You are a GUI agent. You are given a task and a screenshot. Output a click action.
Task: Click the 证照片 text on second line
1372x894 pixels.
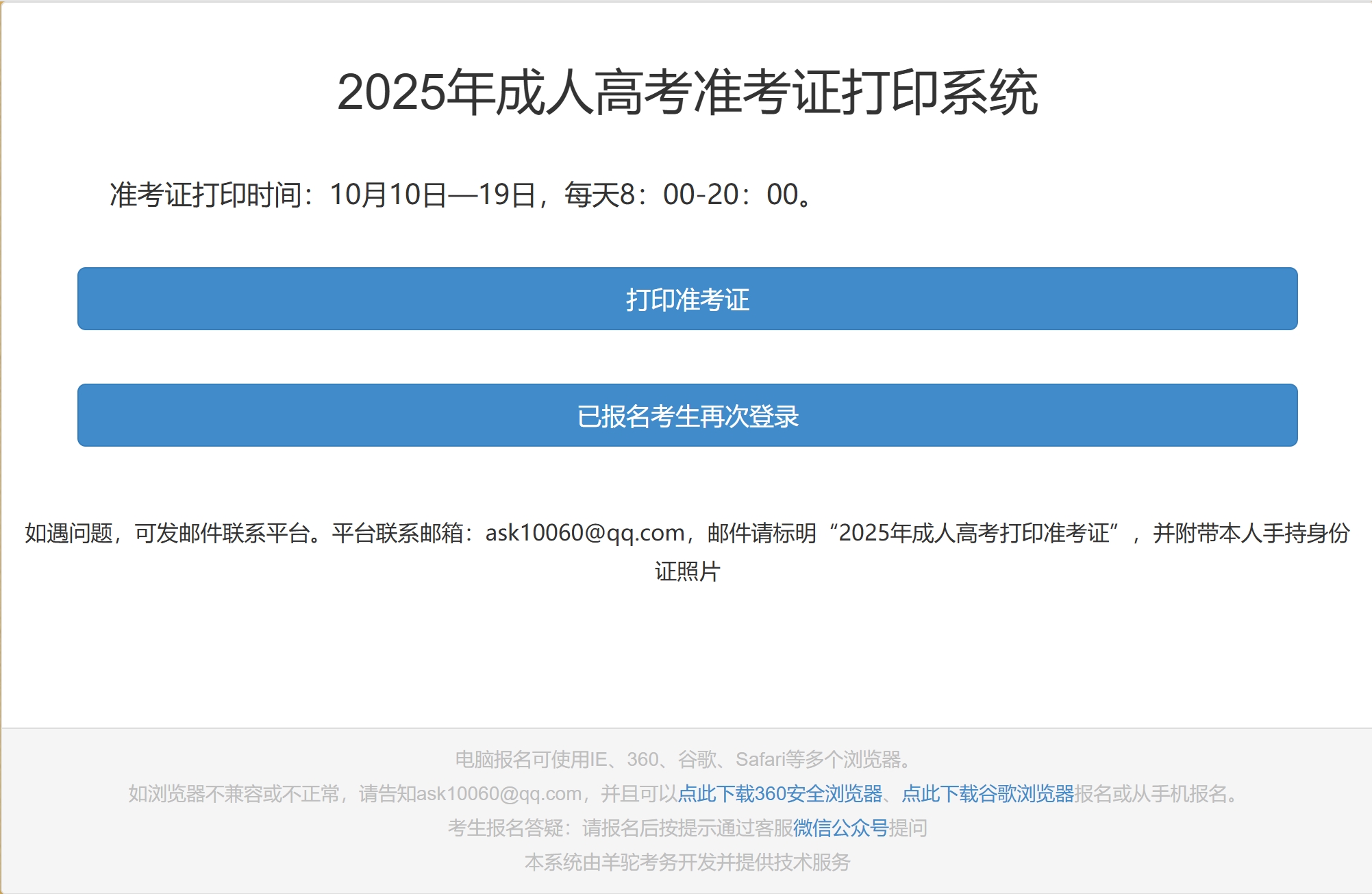tap(687, 571)
